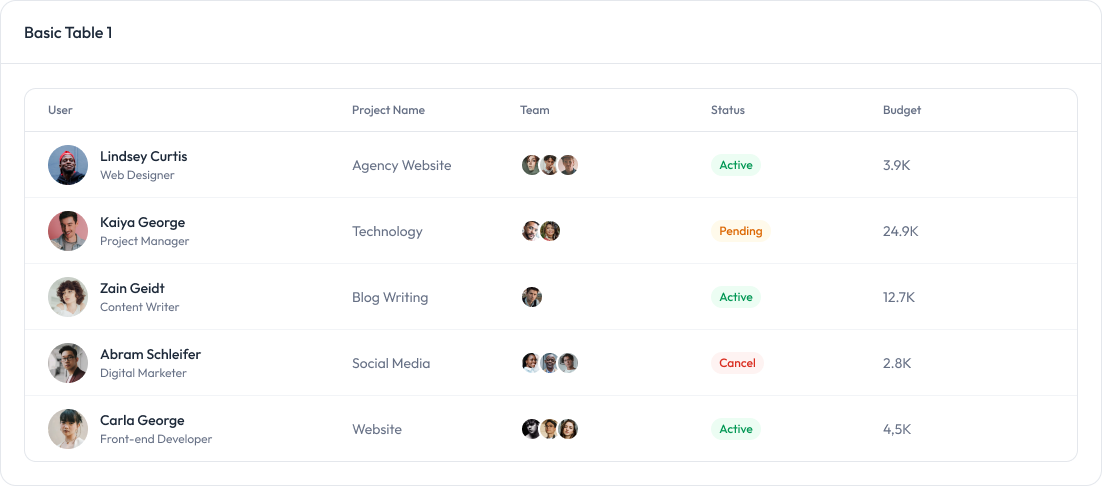Click middle team avatar in Social Media row
Viewport: 1102px width, 486px height.
coord(550,363)
